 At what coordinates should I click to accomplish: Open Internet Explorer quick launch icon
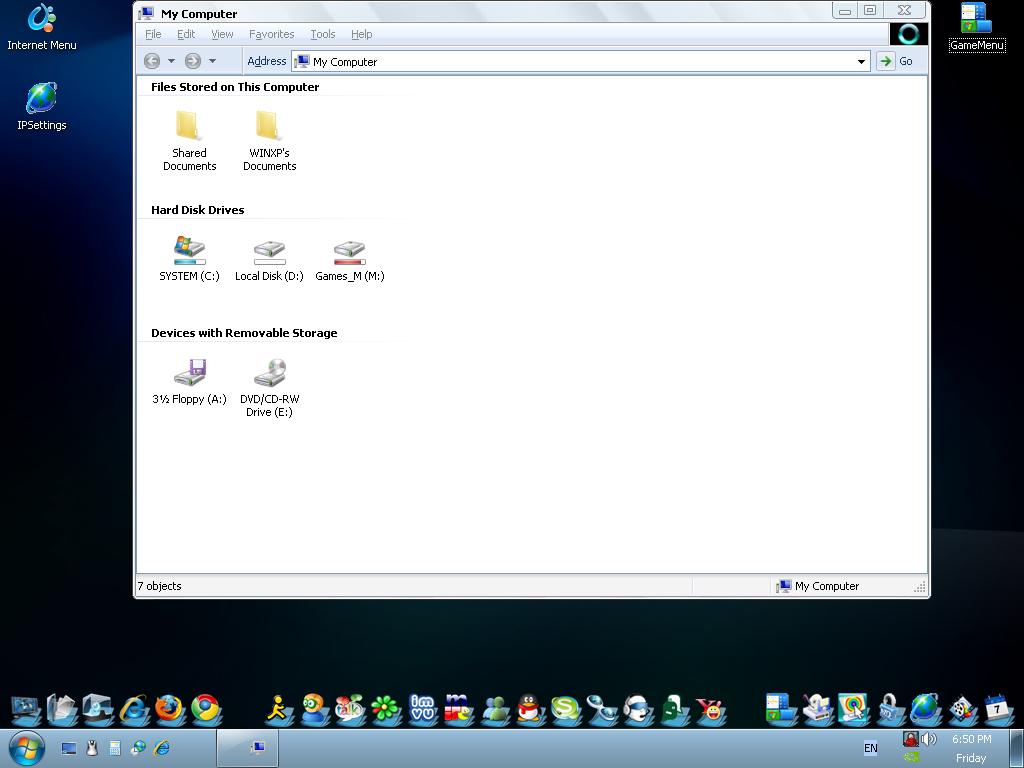click(x=161, y=748)
